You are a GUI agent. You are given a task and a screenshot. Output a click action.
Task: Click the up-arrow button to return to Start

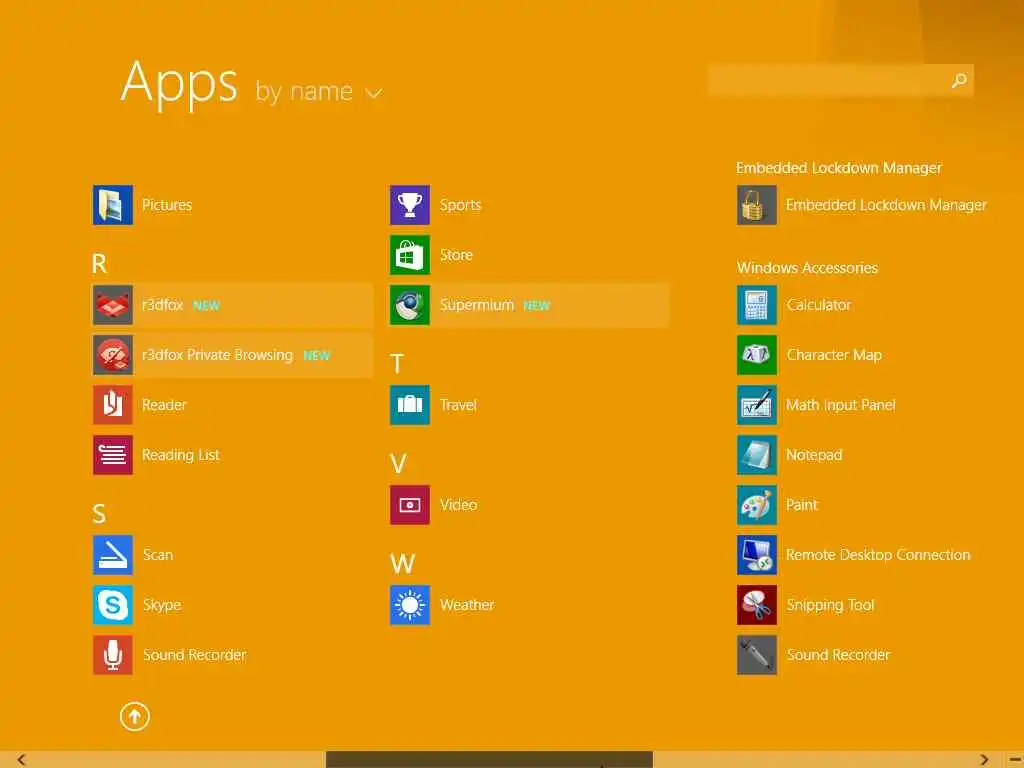(135, 716)
